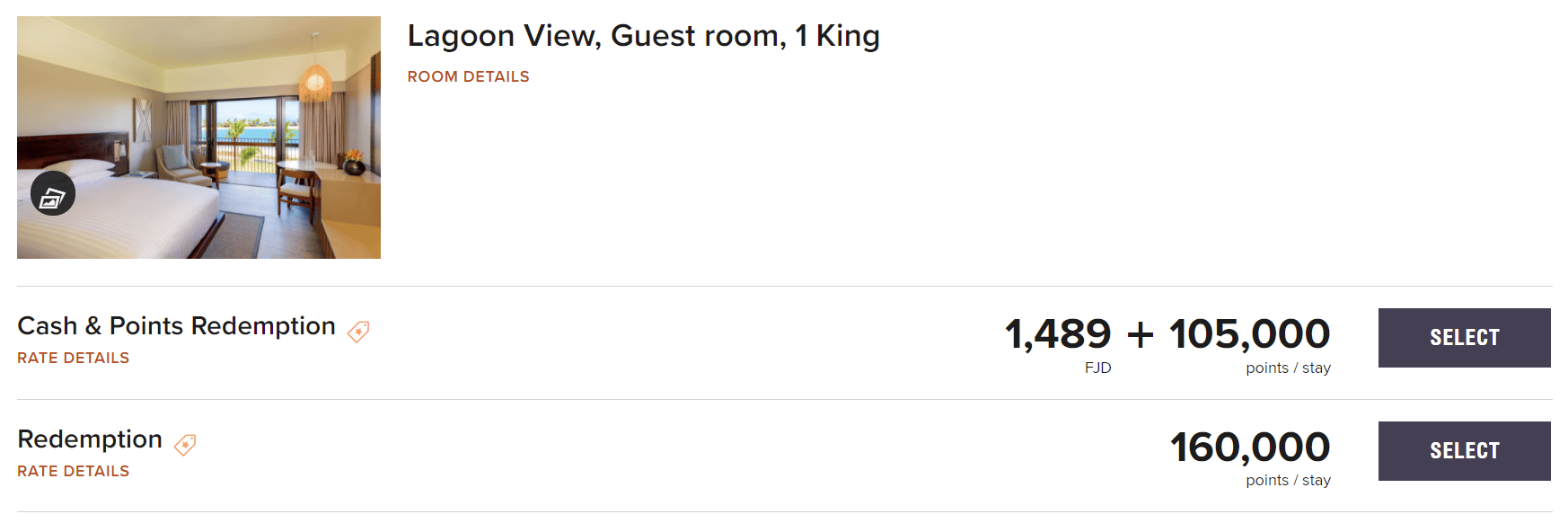Screen dimensions: 1568x532
Task: Click the 105,000 points amount
Action: tap(1249, 334)
